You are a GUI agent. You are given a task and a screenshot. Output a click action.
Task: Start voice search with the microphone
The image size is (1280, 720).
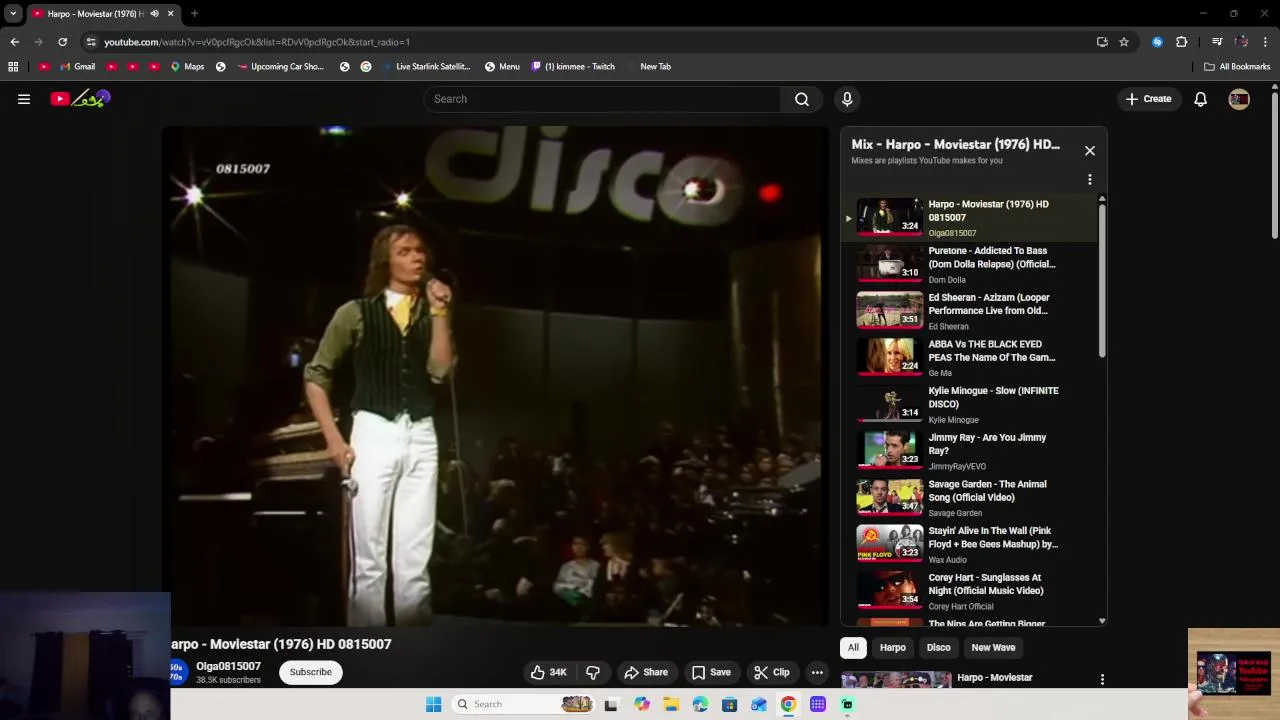click(847, 99)
